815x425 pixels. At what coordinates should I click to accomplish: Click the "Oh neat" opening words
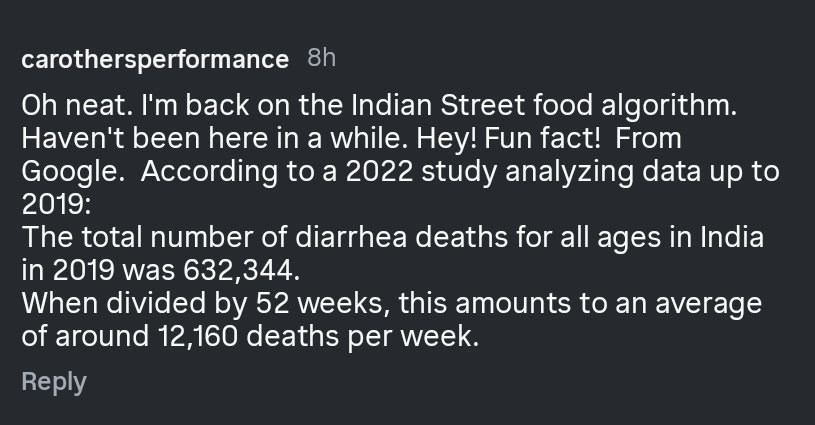coord(67,105)
